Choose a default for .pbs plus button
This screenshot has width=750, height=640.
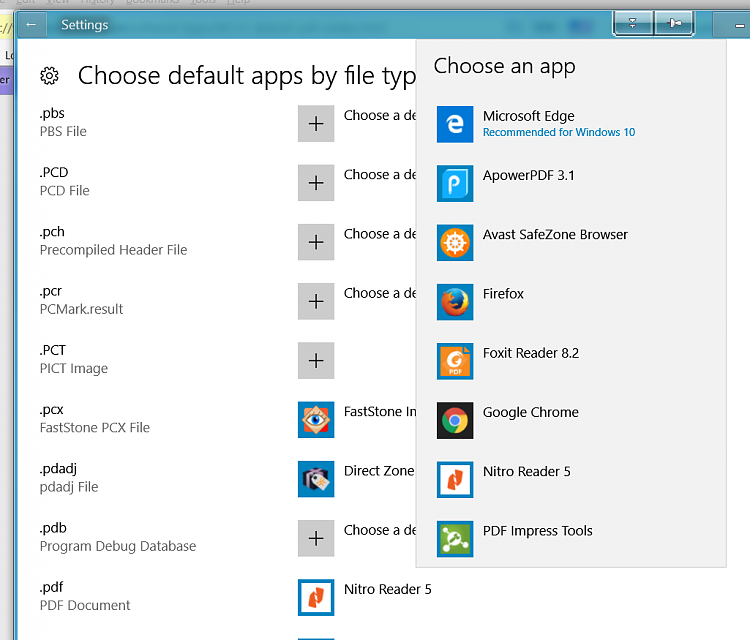coord(316,123)
